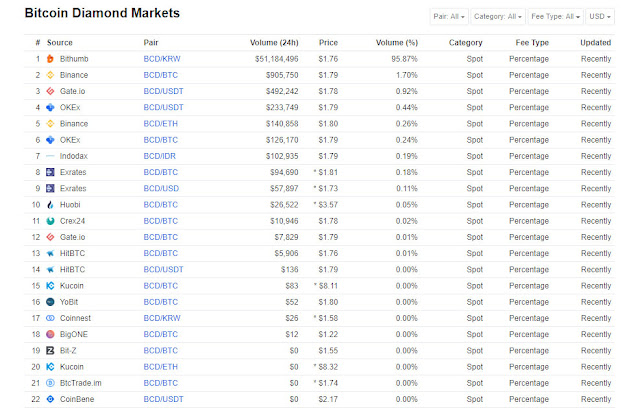Click the HitBTC icon in row 13

[50, 253]
